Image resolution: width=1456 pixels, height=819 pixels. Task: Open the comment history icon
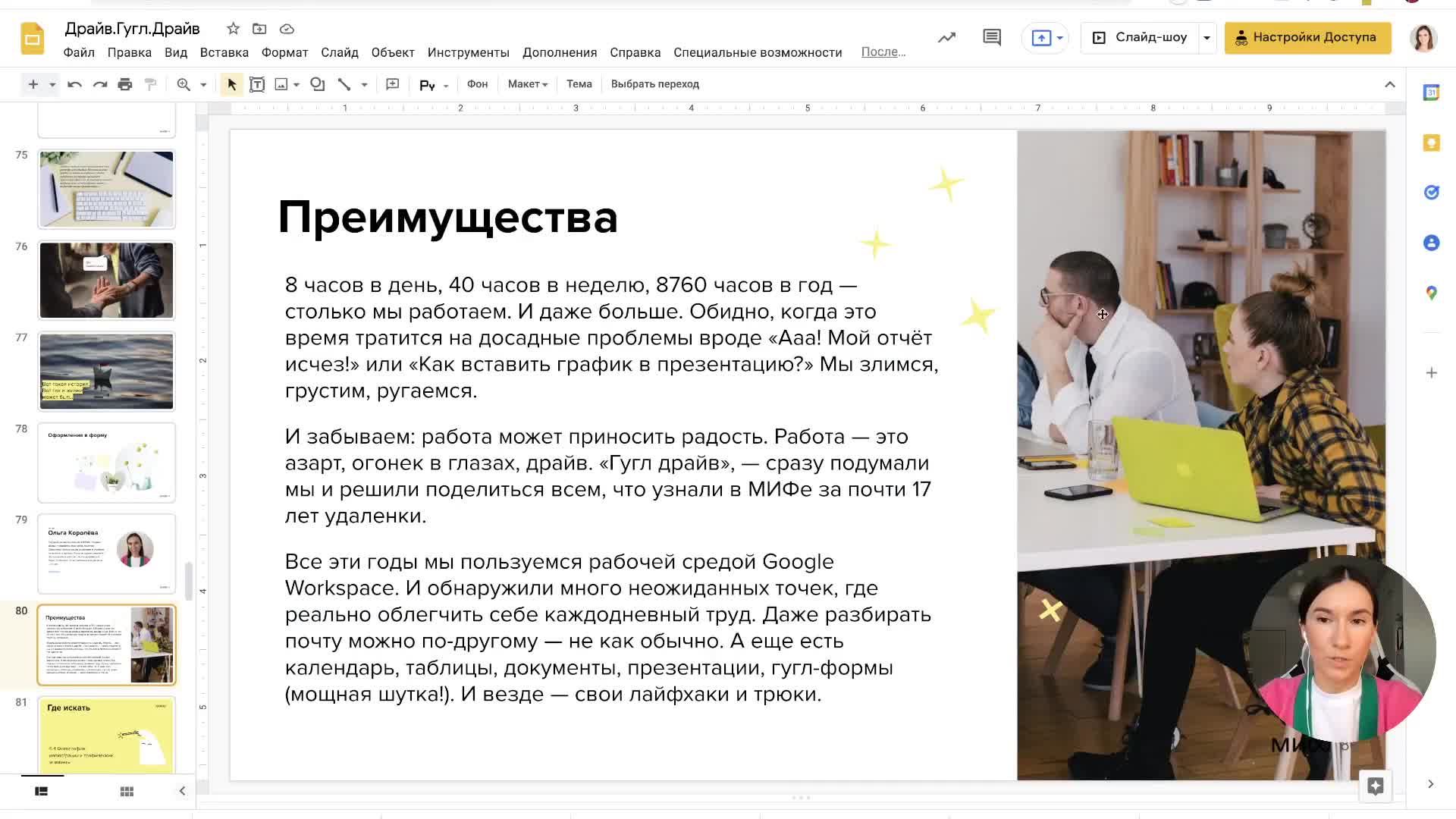click(992, 37)
